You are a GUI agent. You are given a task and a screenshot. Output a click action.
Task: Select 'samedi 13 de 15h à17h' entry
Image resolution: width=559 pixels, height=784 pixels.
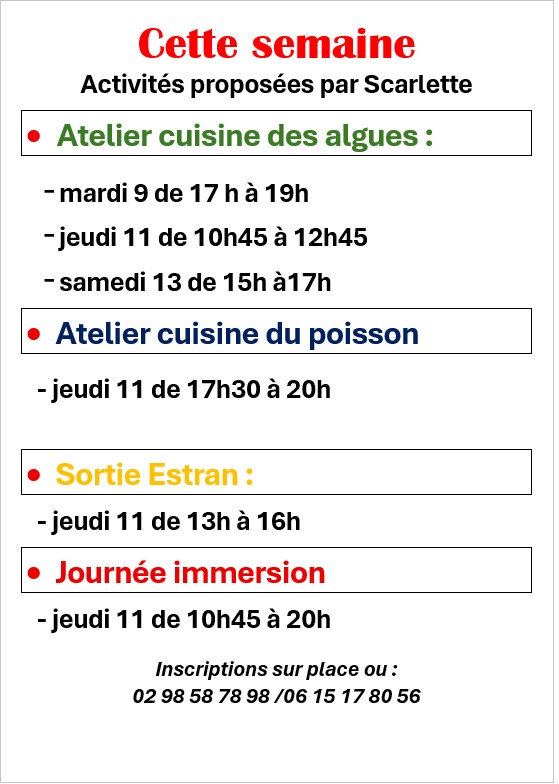click(196, 282)
